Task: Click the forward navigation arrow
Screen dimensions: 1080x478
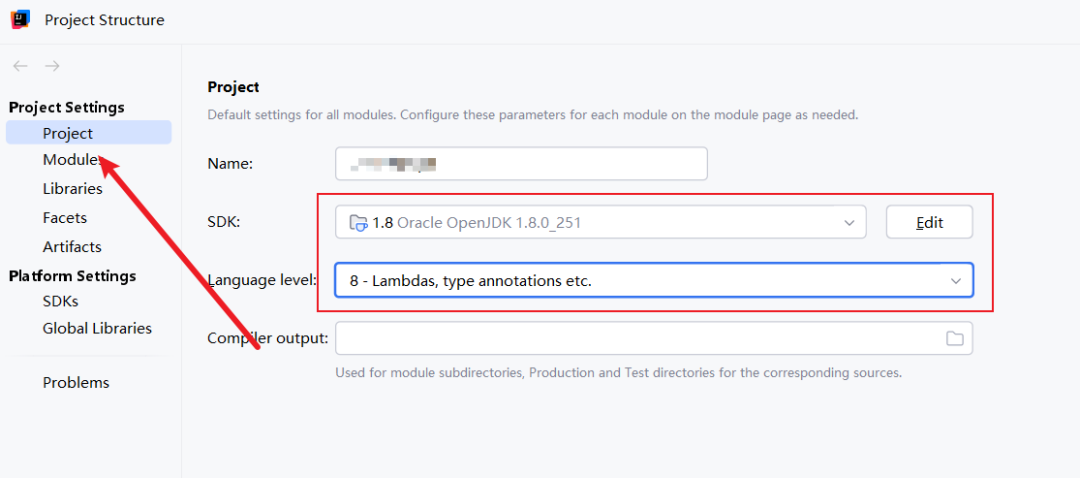Action: click(x=52, y=66)
